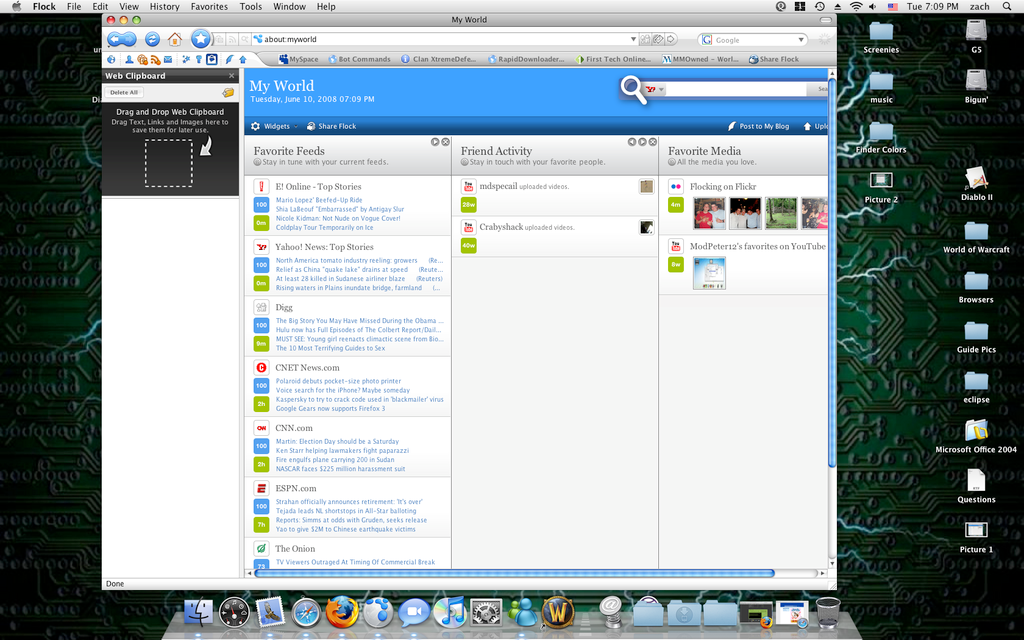The image size is (1024, 640).
Task: Open "Martin: Election Day should be a Saturday"
Action: (x=337, y=441)
